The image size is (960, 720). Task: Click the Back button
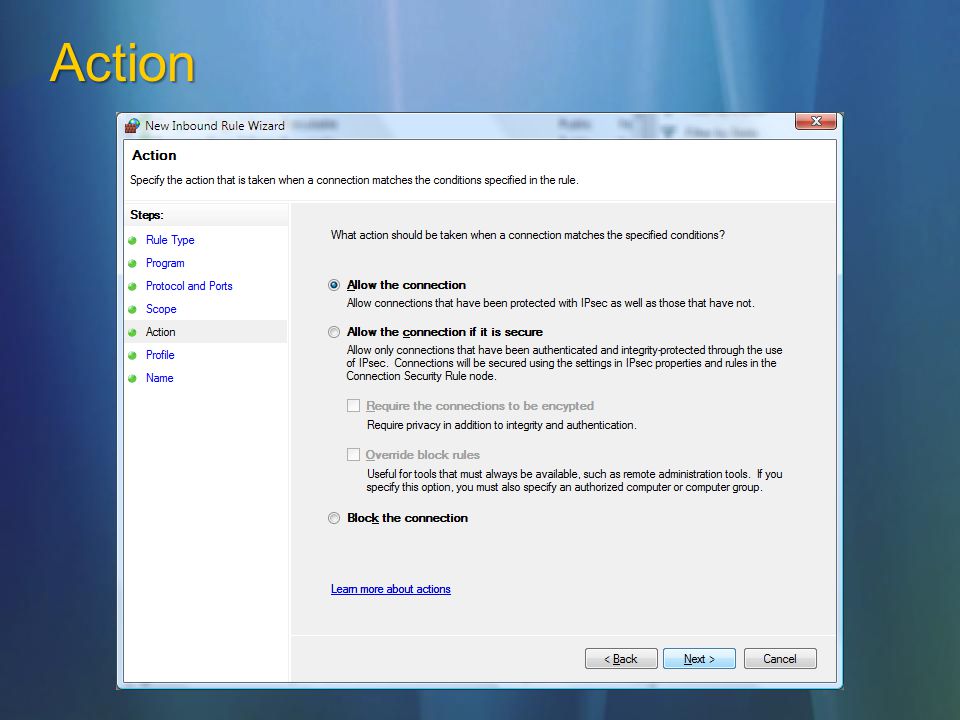pyautogui.click(x=621, y=659)
